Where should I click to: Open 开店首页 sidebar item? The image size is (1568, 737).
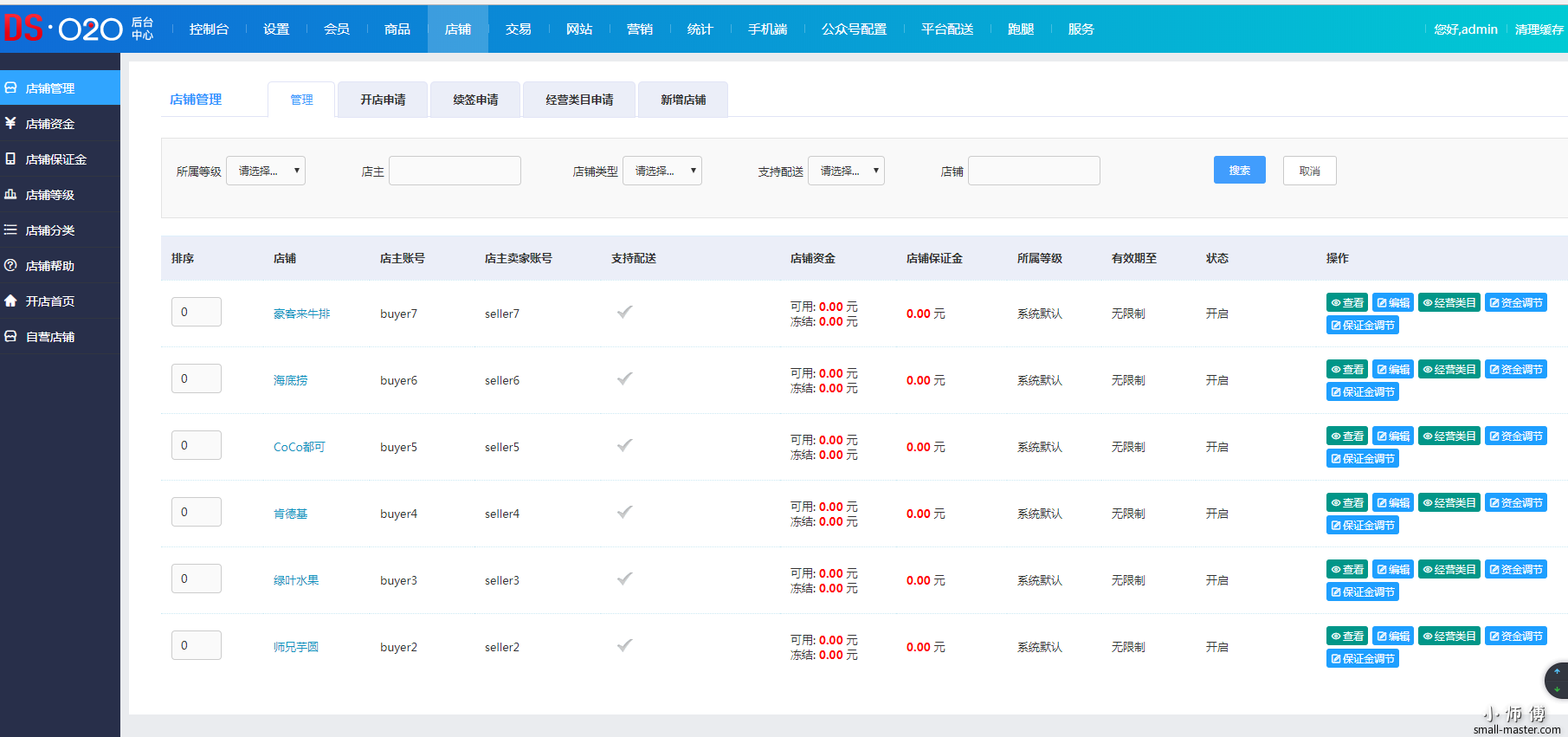pos(60,301)
